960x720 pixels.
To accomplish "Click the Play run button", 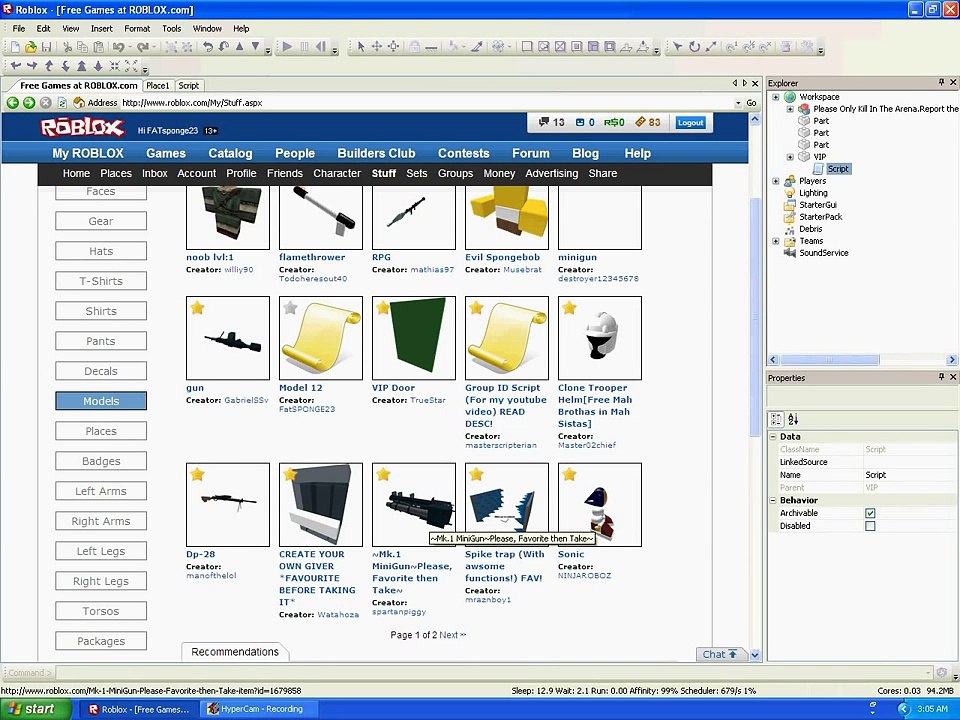I will pyautogui.click(x=287, y=47).
